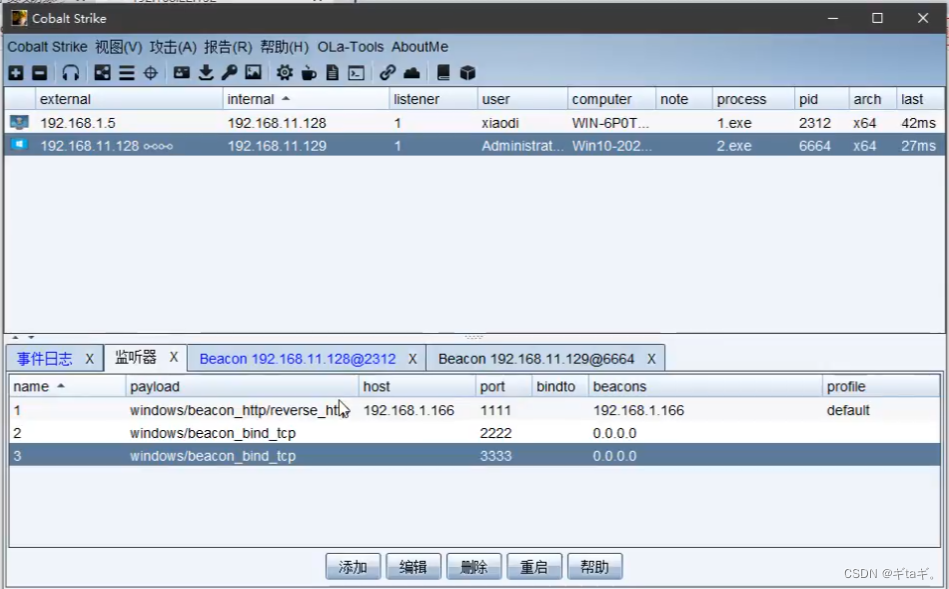
Task: Open the OLa-Tools menu
Action: click(x=350, y=47)
